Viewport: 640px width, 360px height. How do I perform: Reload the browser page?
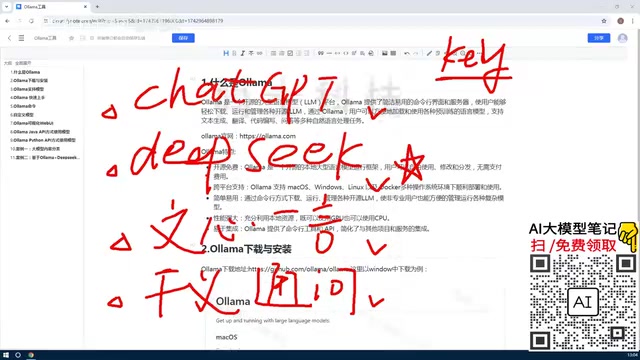[31, 21]
